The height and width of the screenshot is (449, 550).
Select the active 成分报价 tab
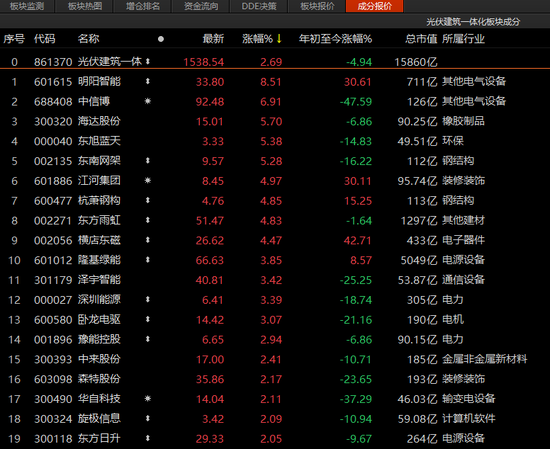(375, 6)
